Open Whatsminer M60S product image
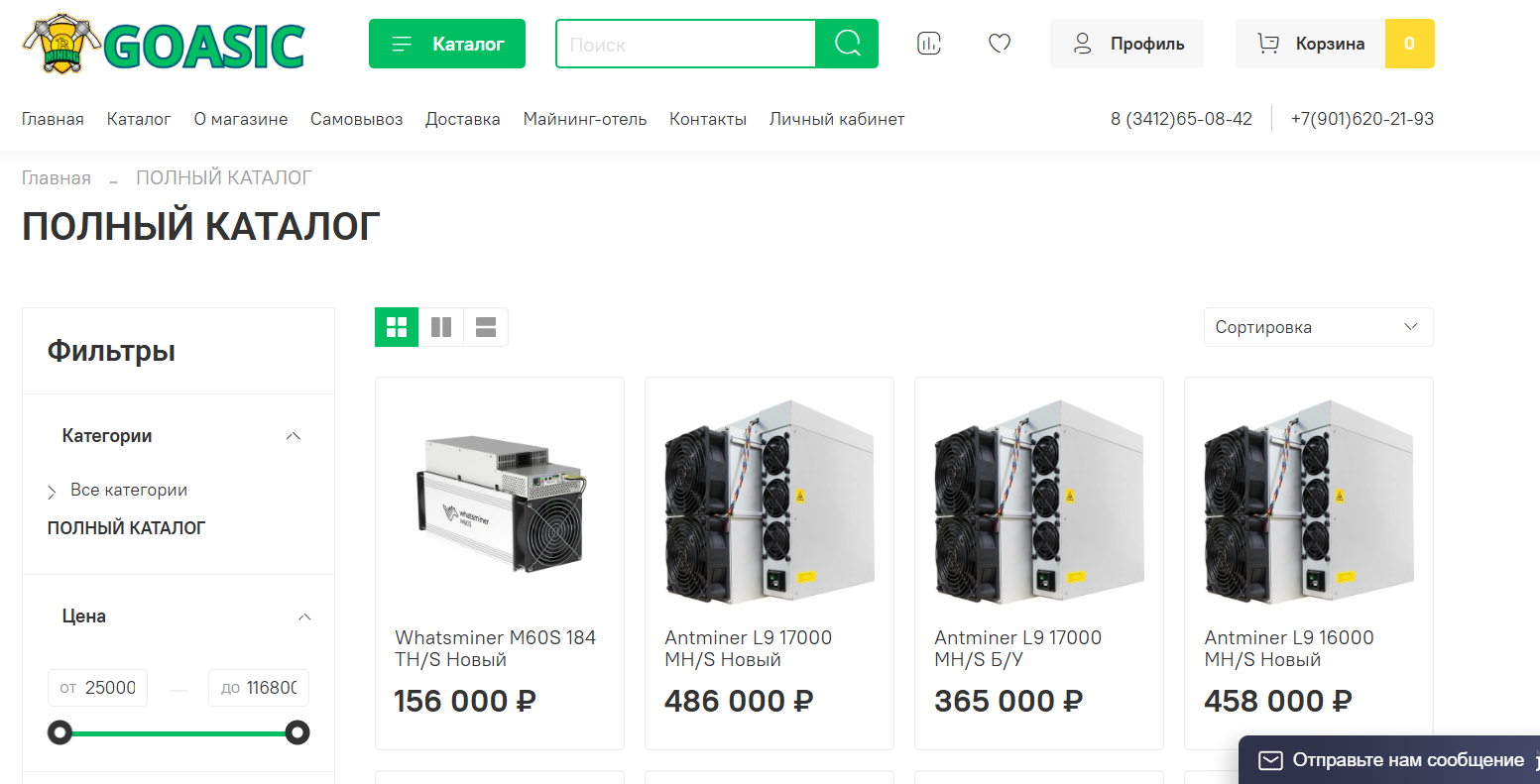Image resolution: width=1540 pixels, height=784 pixels. click(500, 504)
